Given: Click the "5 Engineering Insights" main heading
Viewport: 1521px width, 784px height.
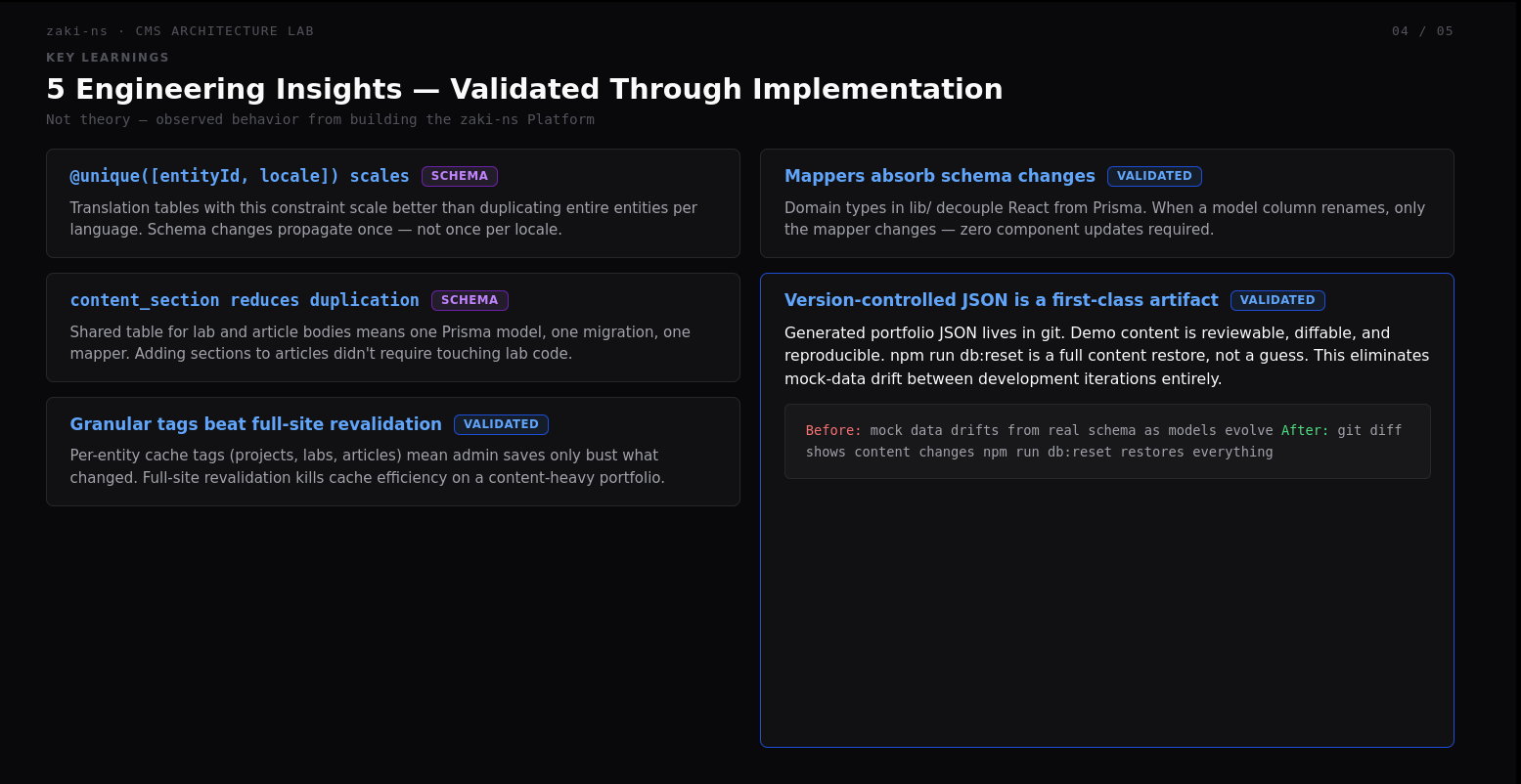Looking at the screenshot, I should (524, 89).
